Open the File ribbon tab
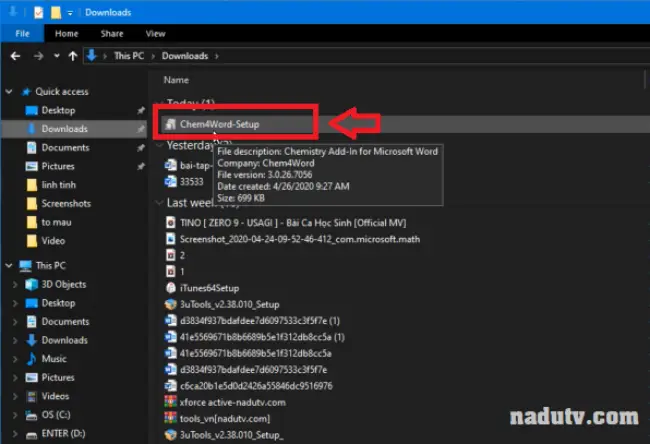The width and height of the screenshot is (650, 444). click(x=22, y=34)
